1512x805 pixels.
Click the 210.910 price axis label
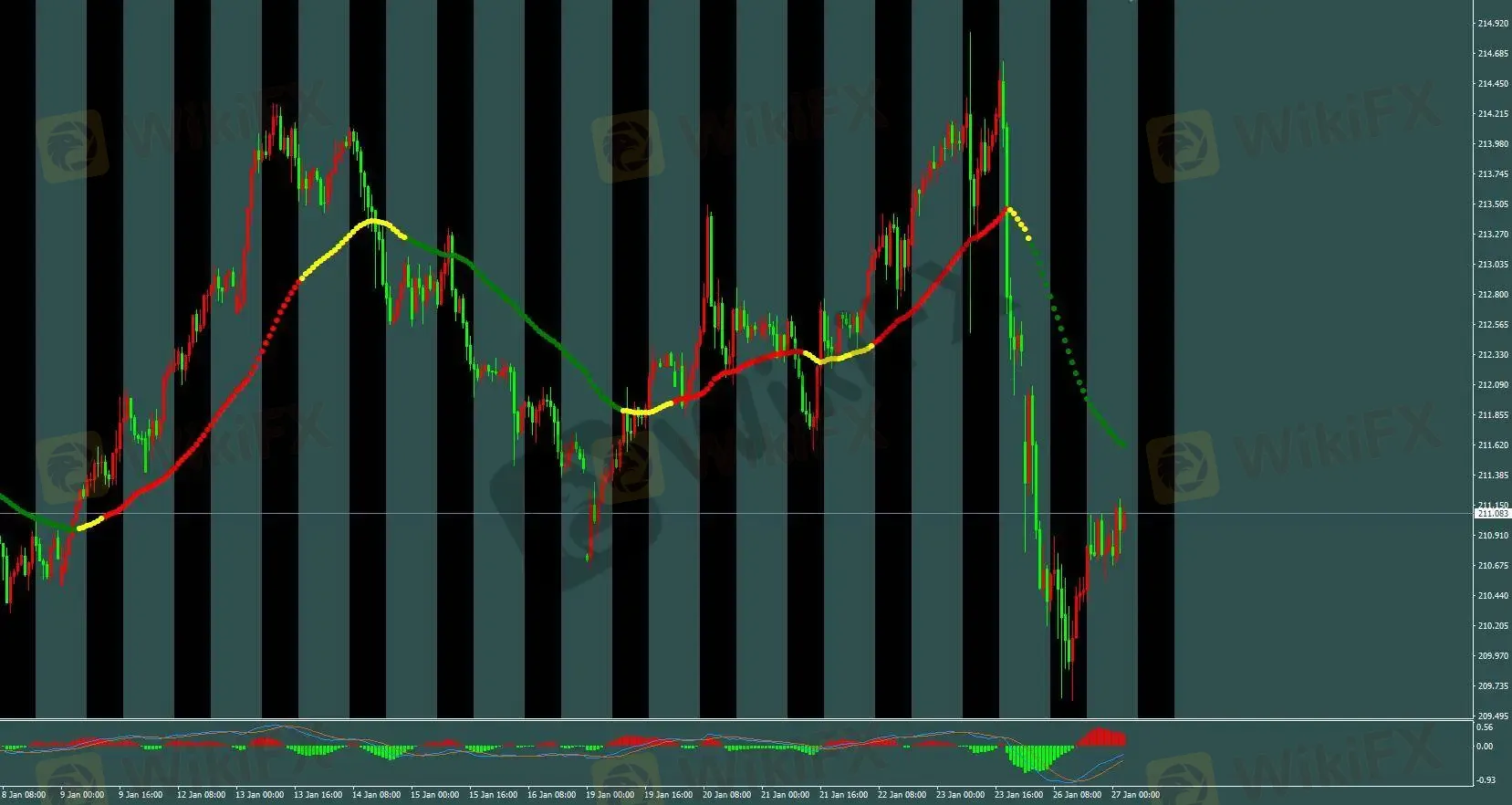click(1493, 536)
